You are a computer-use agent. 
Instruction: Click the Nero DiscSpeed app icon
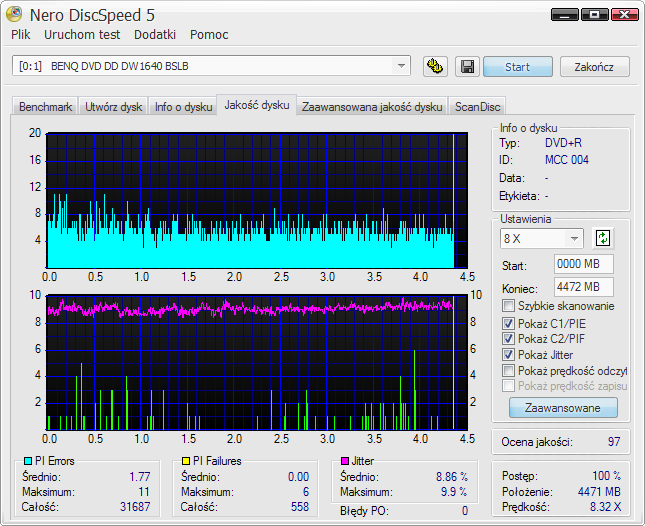point(14,14)
